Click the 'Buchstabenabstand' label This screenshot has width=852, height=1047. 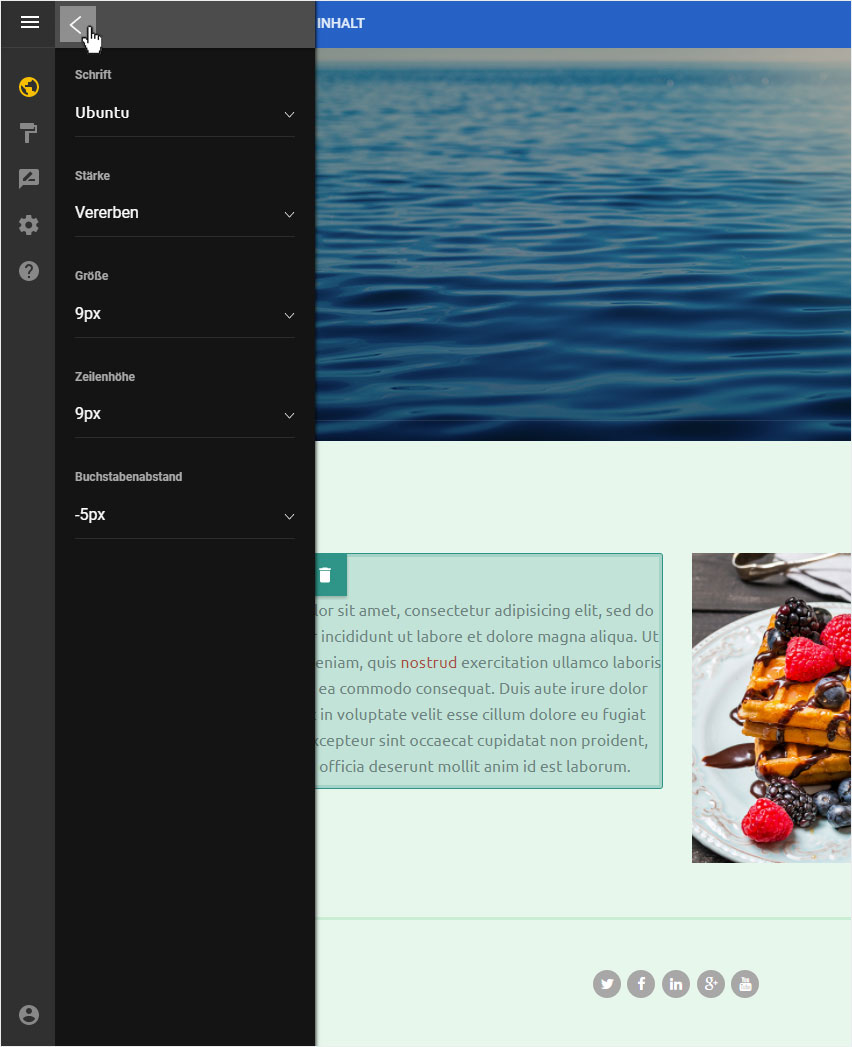128,477
